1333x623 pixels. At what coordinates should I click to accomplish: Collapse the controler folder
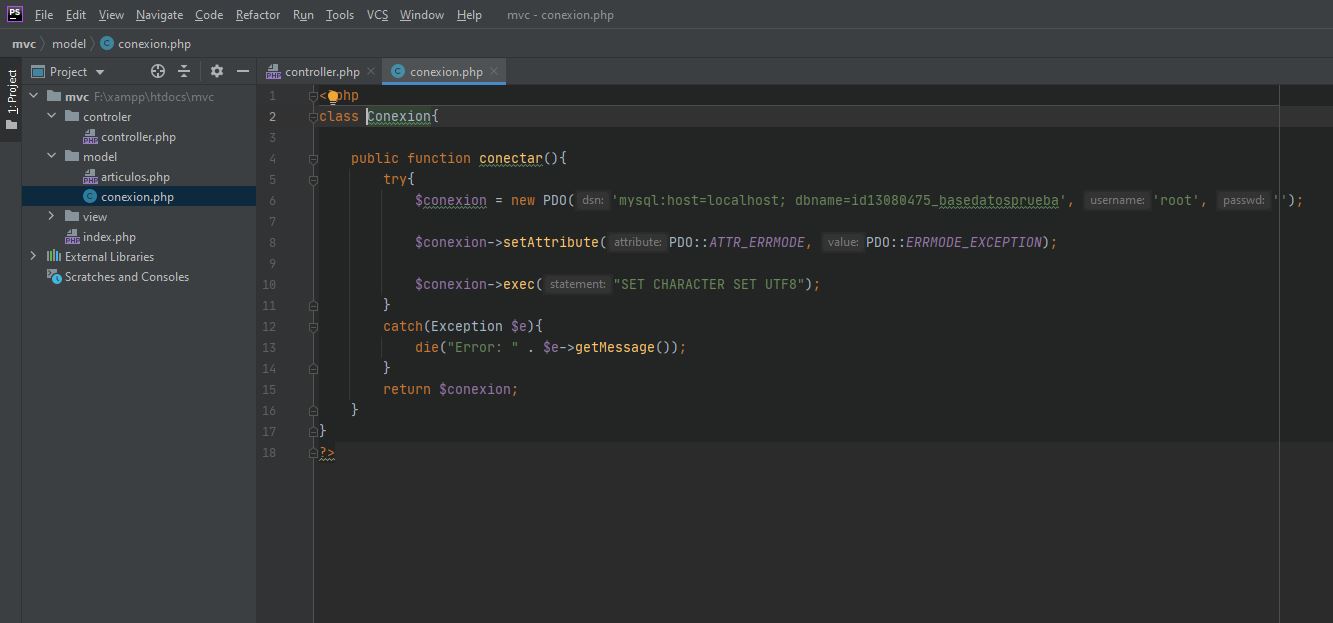pyautogui.click(x=51, y=117)
